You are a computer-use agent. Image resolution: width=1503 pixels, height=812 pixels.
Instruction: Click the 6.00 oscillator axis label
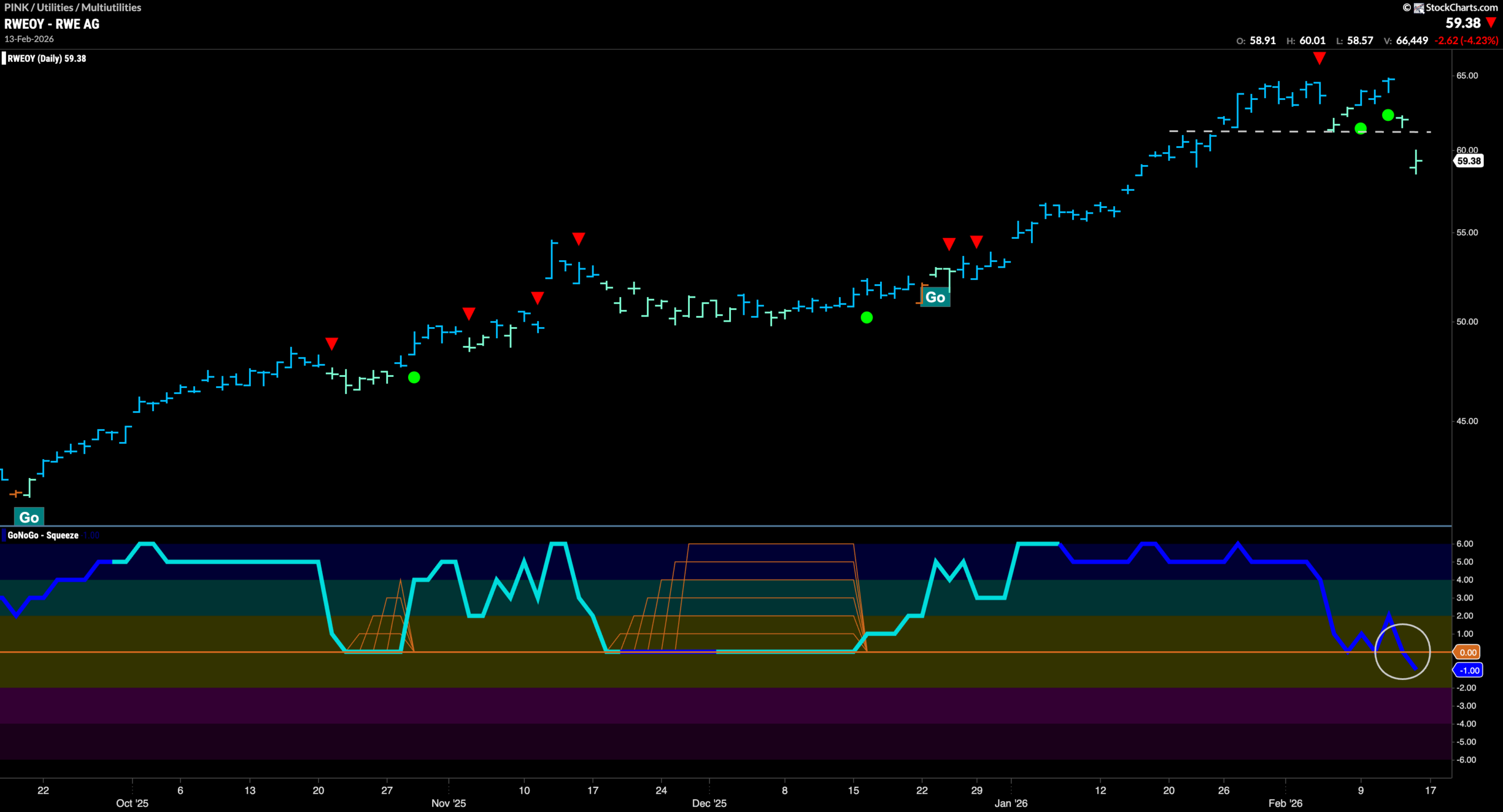(1465, 544)
